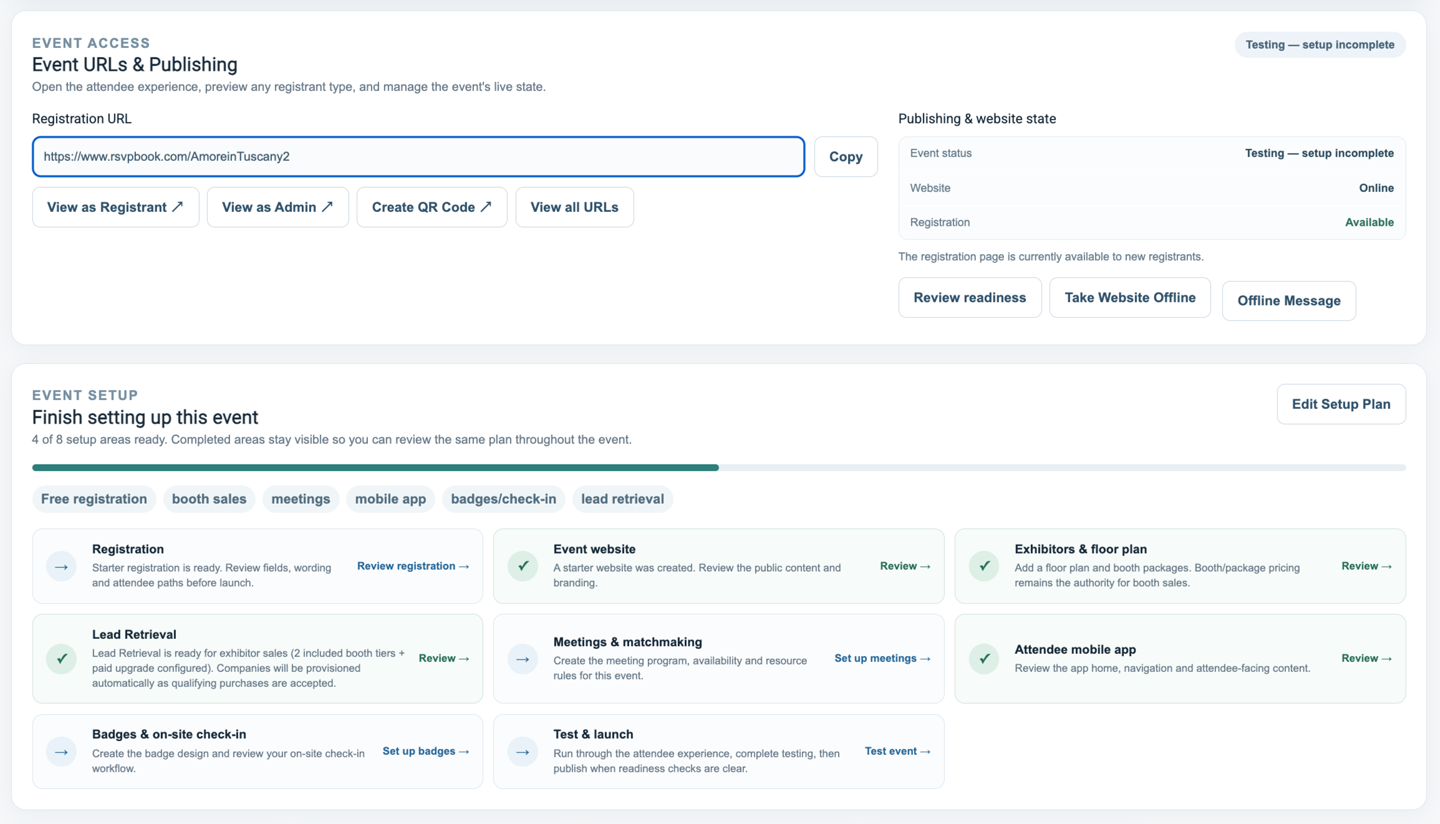Click the Free registration tag
1440x824 pixels.
[x=94, y=499]
